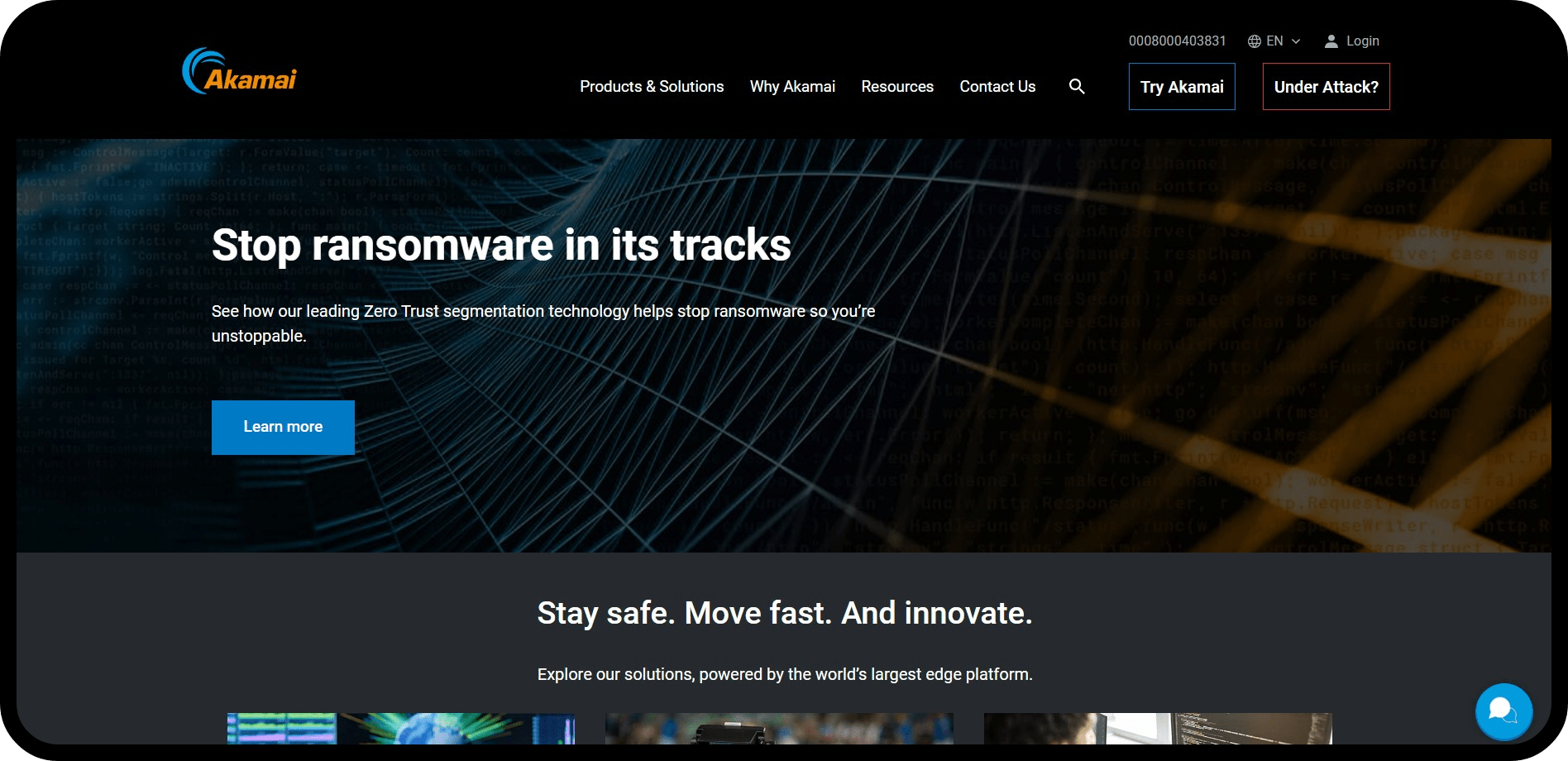Expand the Resources navigation menu
Screen dimensions: 1568x761
[896, 87]
